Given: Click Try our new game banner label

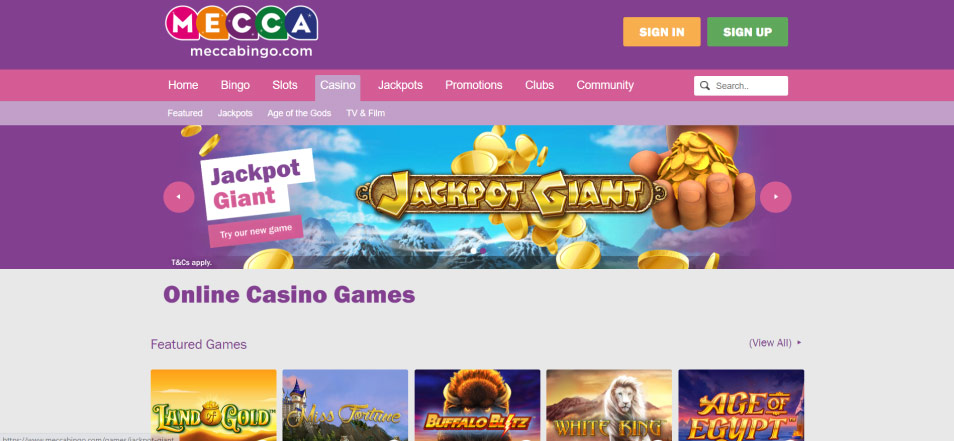Looking at the screenshot, I should (x=256, y=231).
